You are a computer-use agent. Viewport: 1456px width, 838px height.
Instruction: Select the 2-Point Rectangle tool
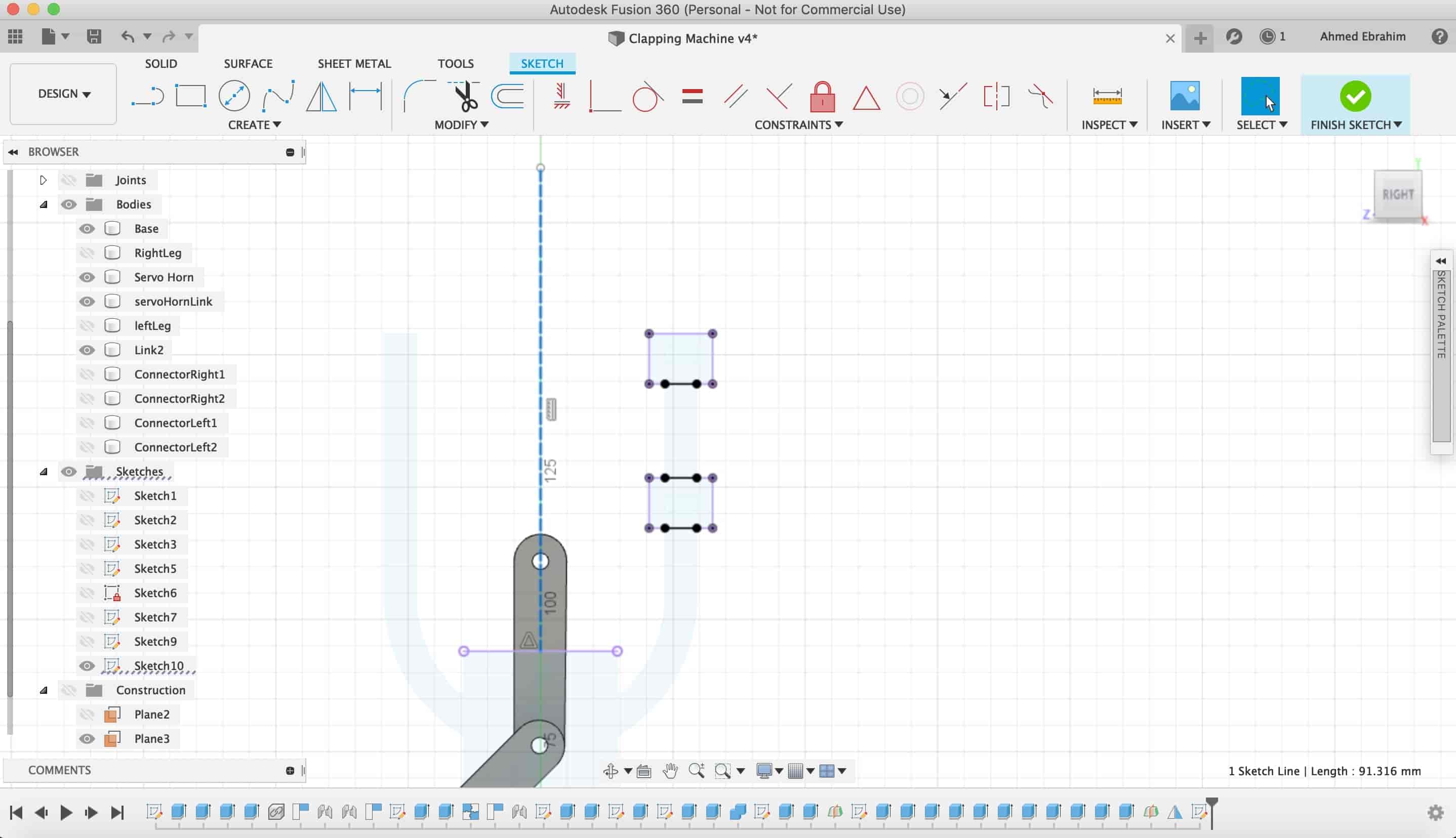tap(190, 96)
